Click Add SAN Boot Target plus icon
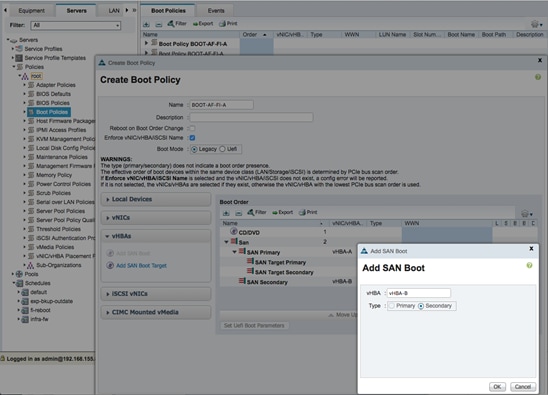The height and width of the screenshot is (395, 548). [x=110, y=266]
